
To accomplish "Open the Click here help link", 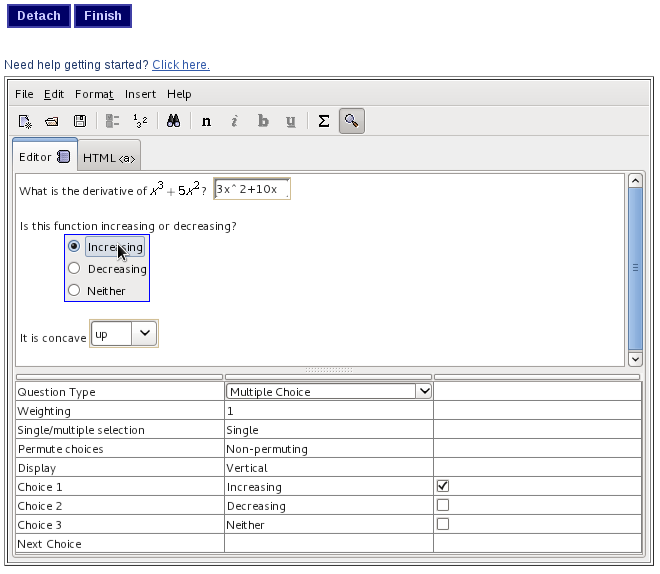I will tap(181, 65).
